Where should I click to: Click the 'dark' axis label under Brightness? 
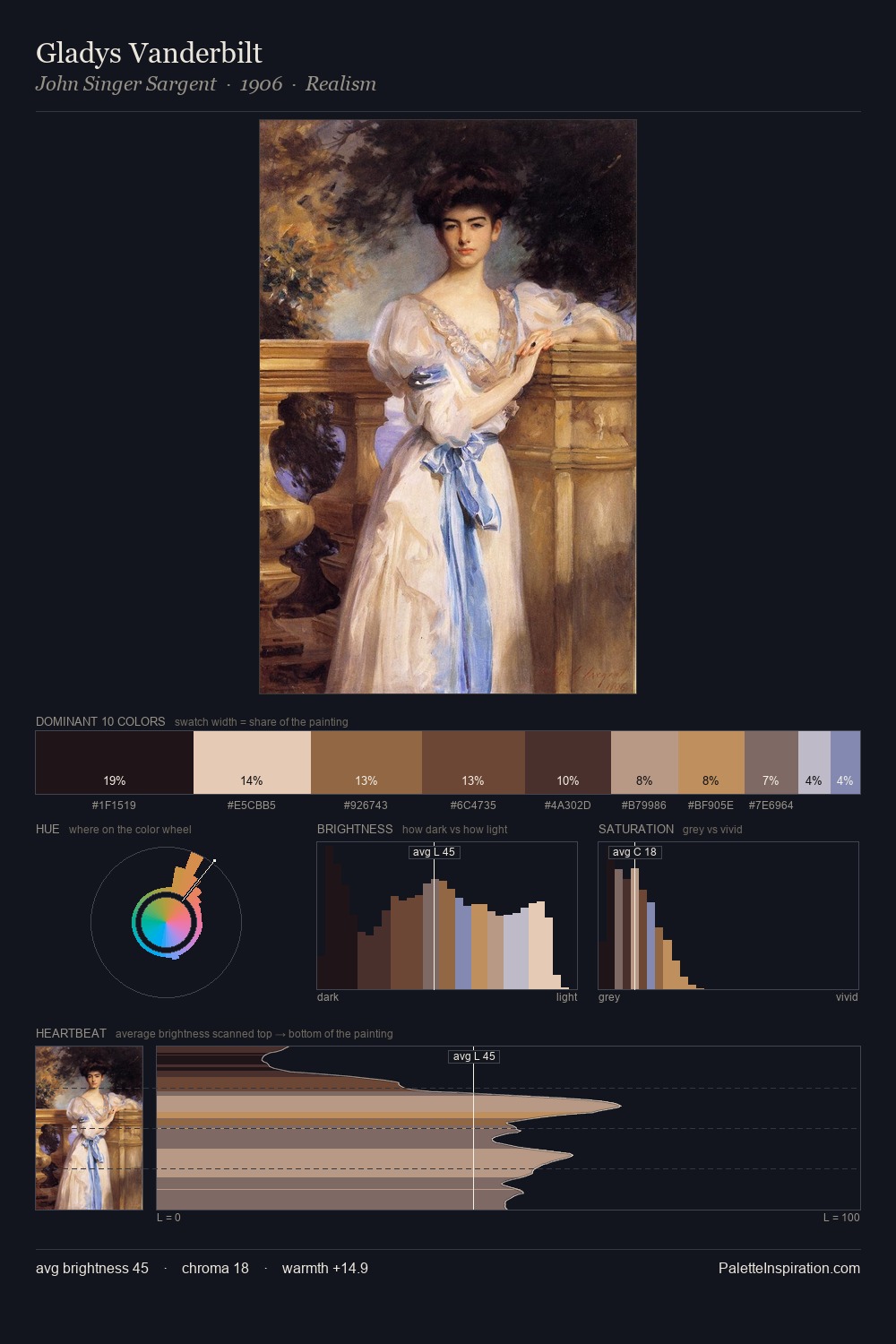coord(328,997)
